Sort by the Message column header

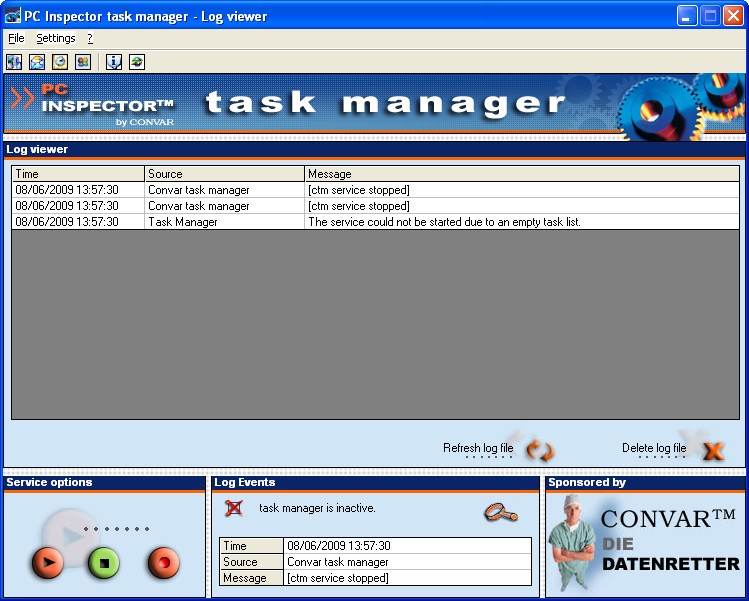522,173
